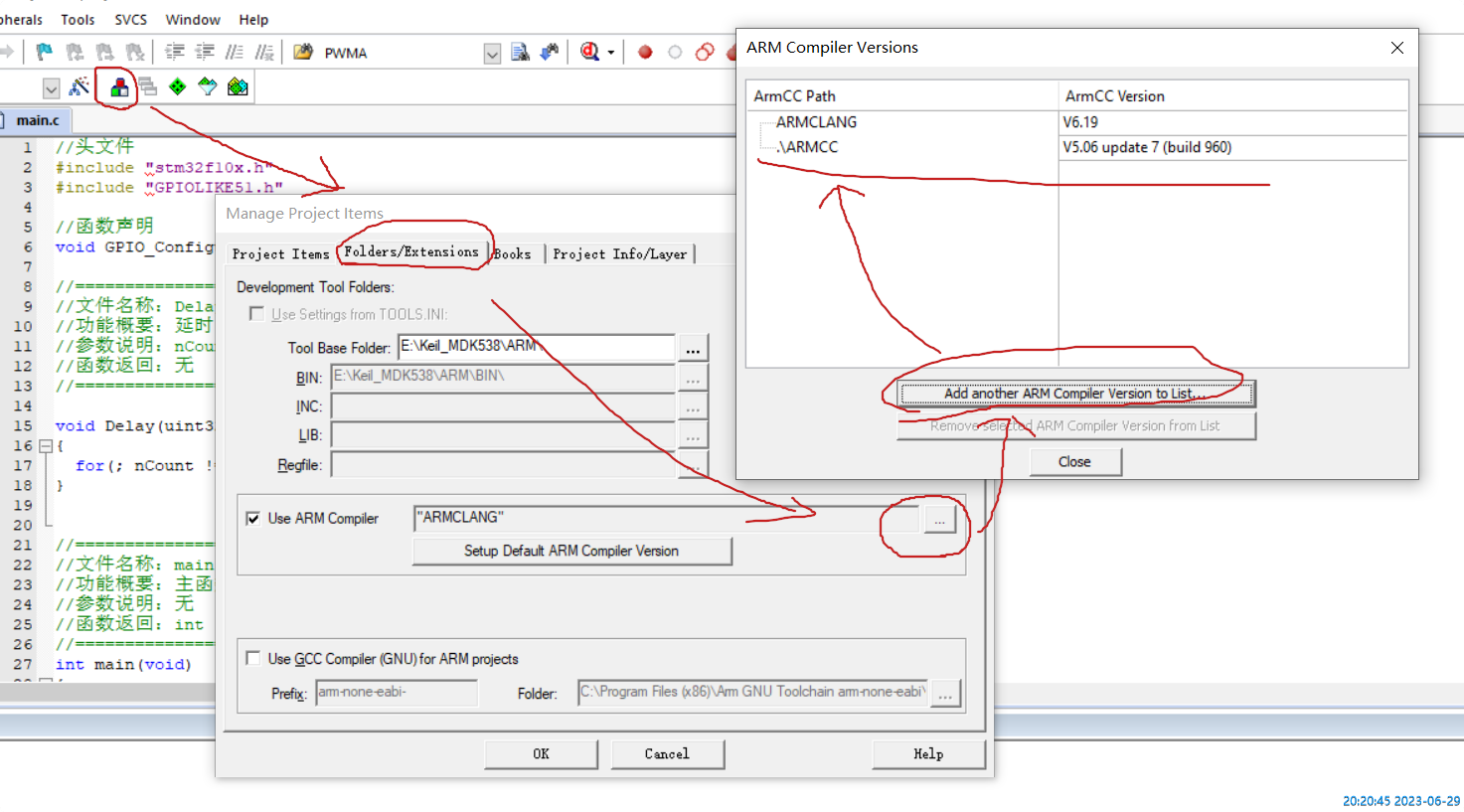Go to next bookmark icon
The width and height of the screenshot is (1464, 812).
[x=104, y=52]
